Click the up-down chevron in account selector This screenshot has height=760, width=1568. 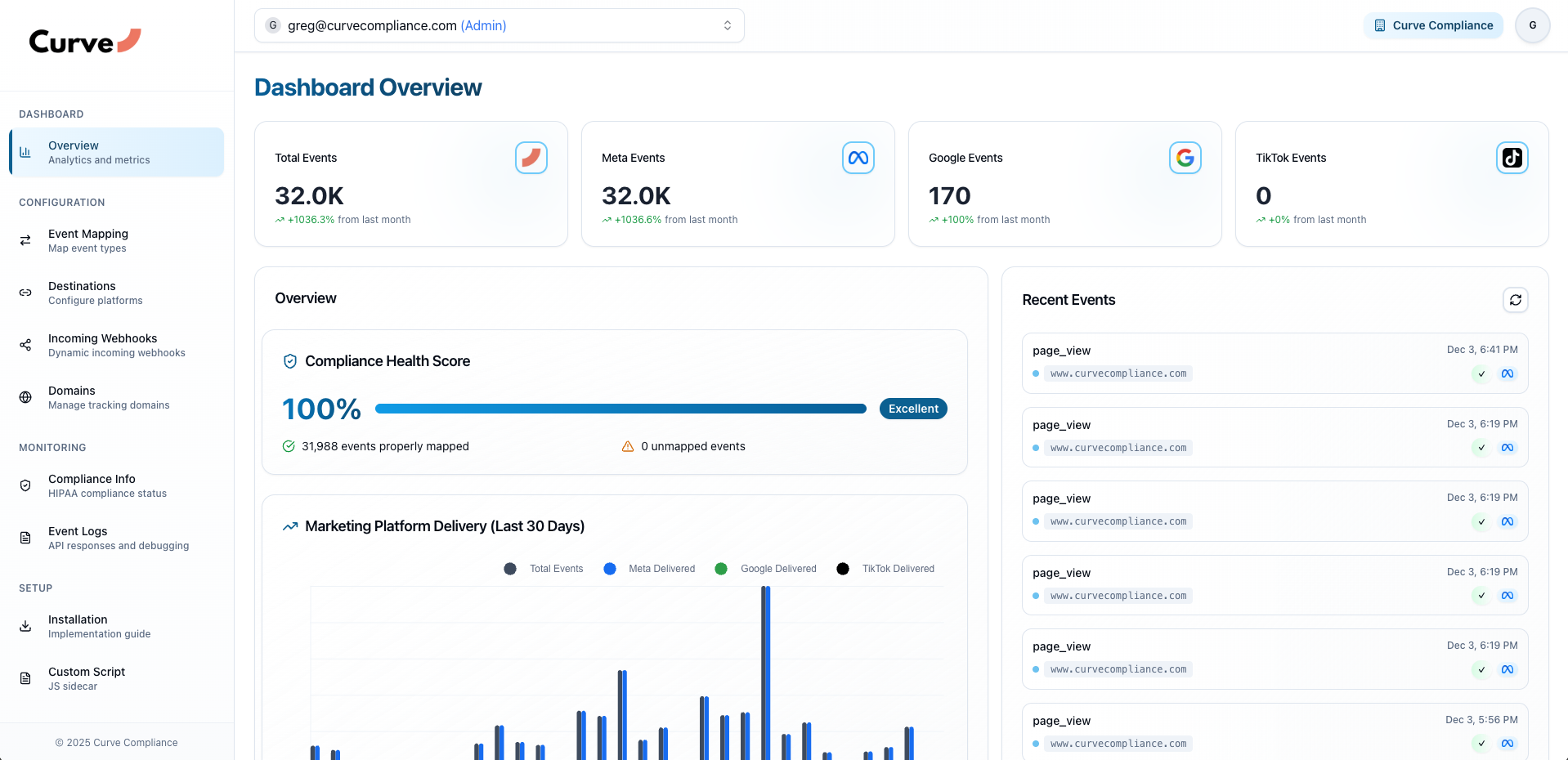tap(728, 25)
